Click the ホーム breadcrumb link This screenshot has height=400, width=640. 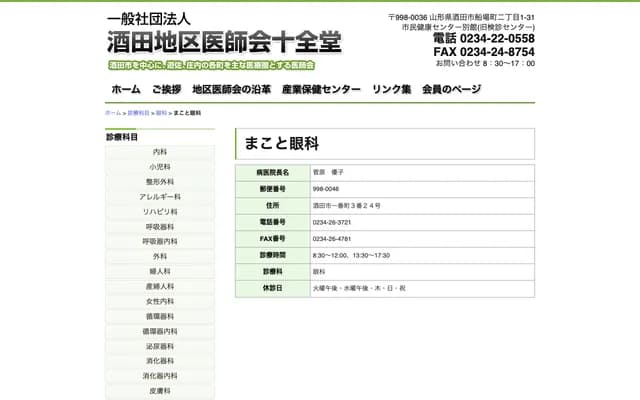click(113, 113)
